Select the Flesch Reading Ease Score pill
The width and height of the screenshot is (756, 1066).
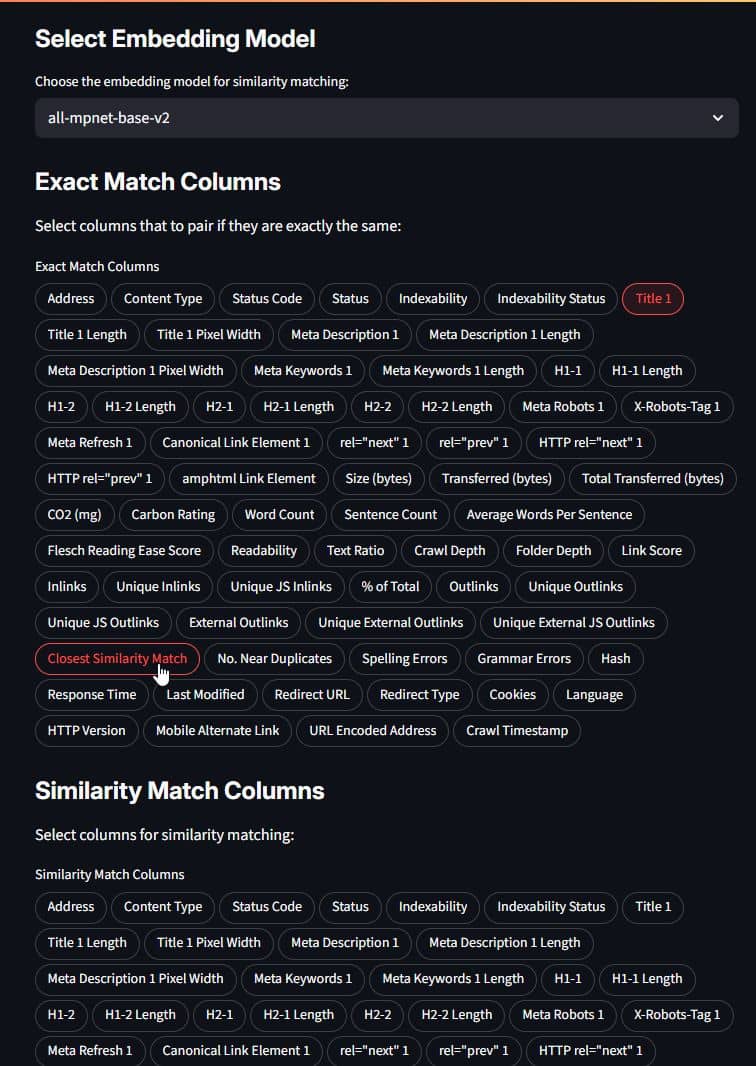coord(124,551)
